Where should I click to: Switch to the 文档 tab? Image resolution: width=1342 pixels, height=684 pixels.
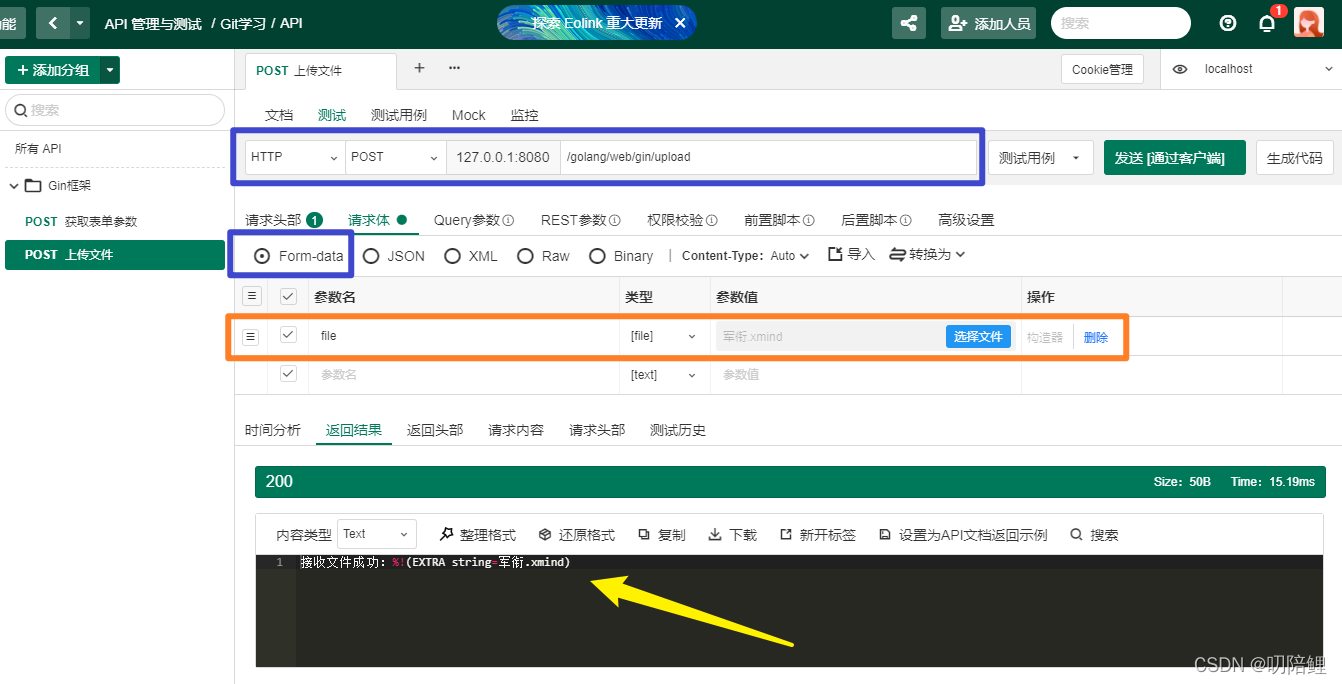click(x=279, y=115)
